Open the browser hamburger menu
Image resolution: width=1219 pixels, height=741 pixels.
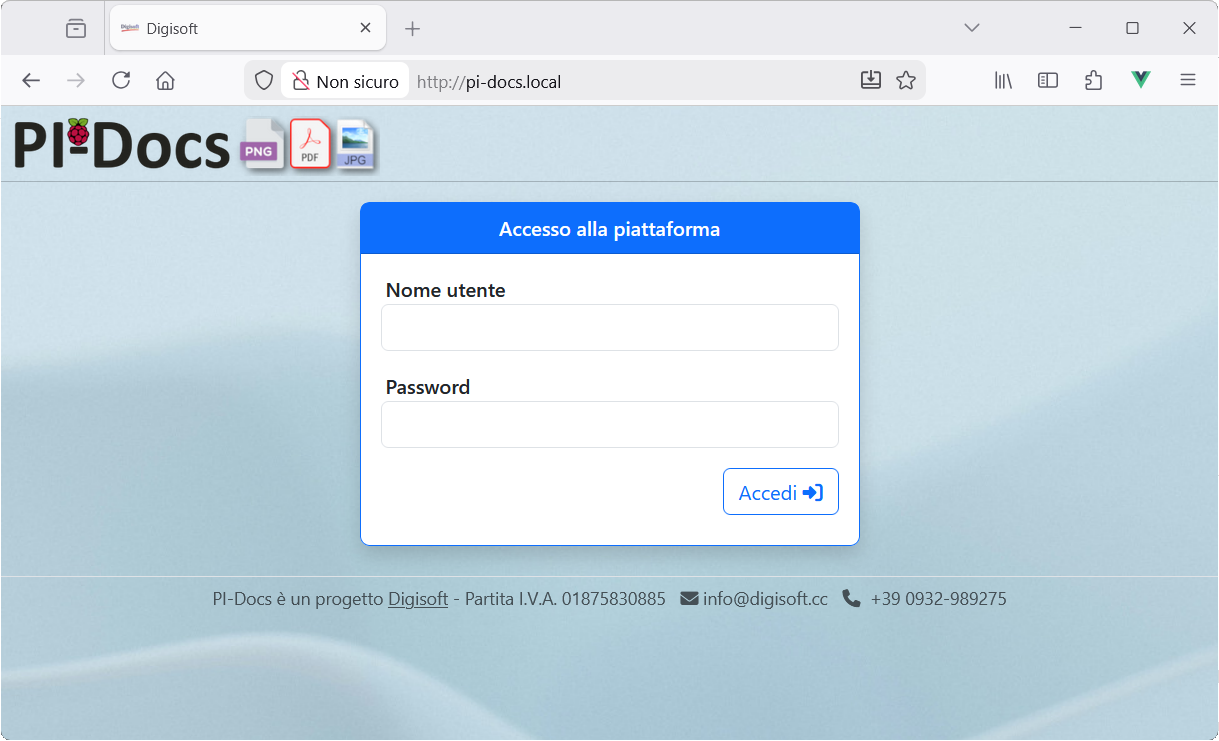1188,81
